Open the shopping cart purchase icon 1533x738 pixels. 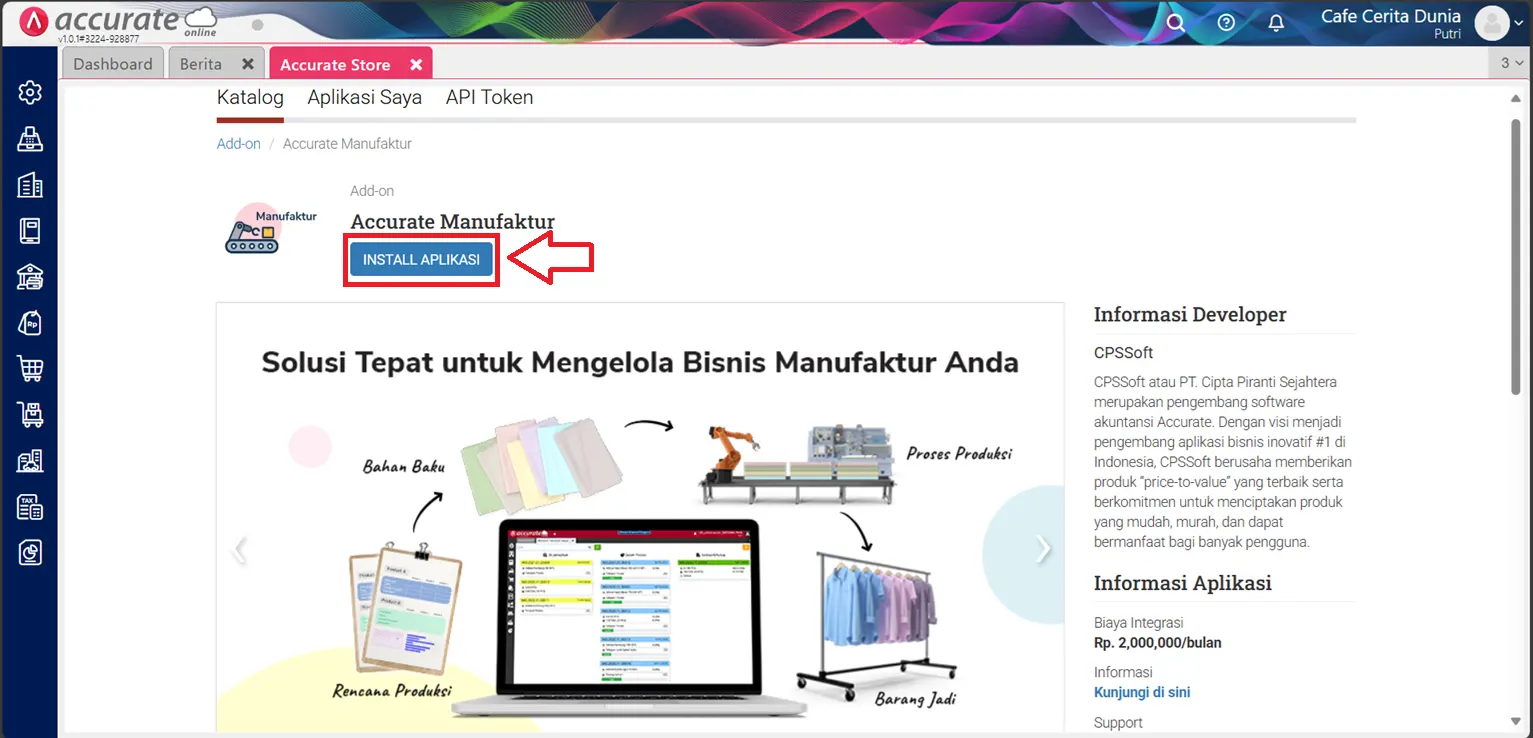tap(30, 369)
